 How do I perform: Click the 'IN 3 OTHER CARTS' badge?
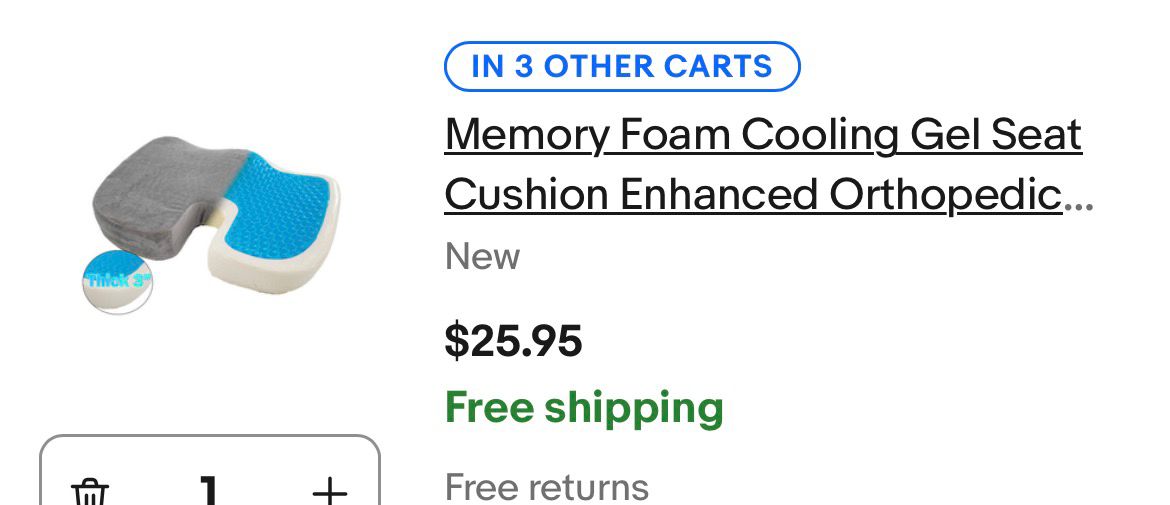[622, 67]
